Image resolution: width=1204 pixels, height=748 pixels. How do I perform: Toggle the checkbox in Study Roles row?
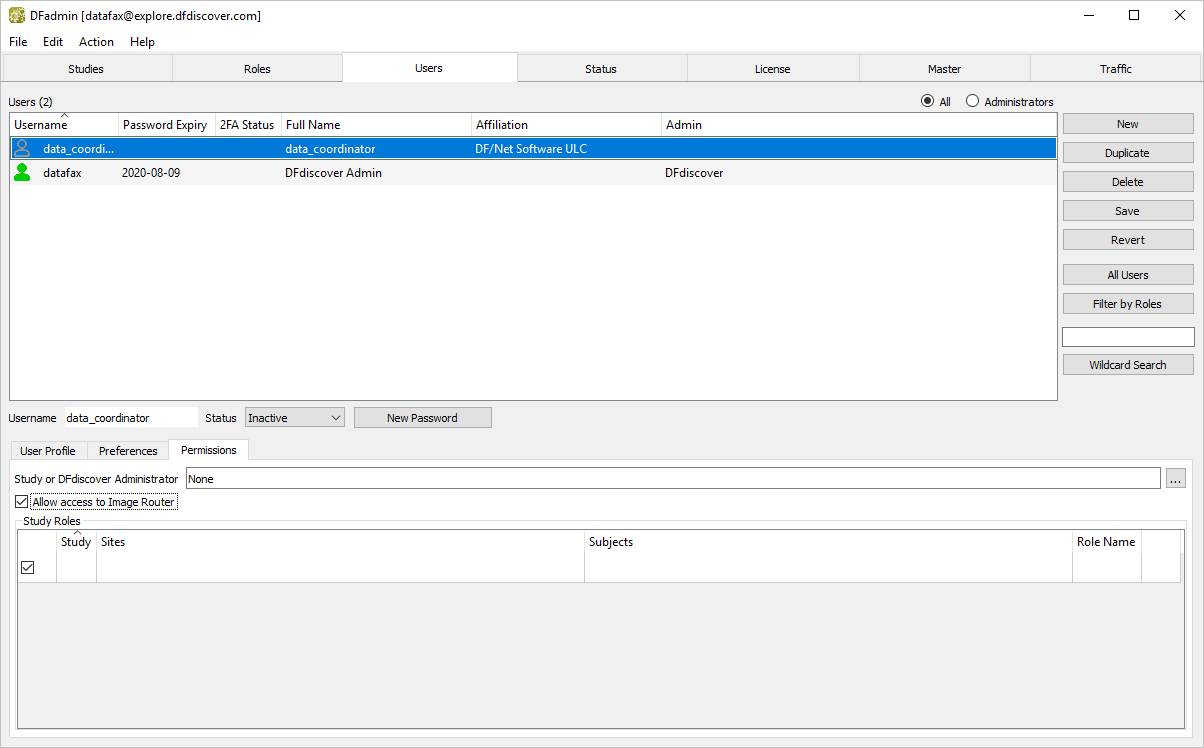[x=28, y=568]
